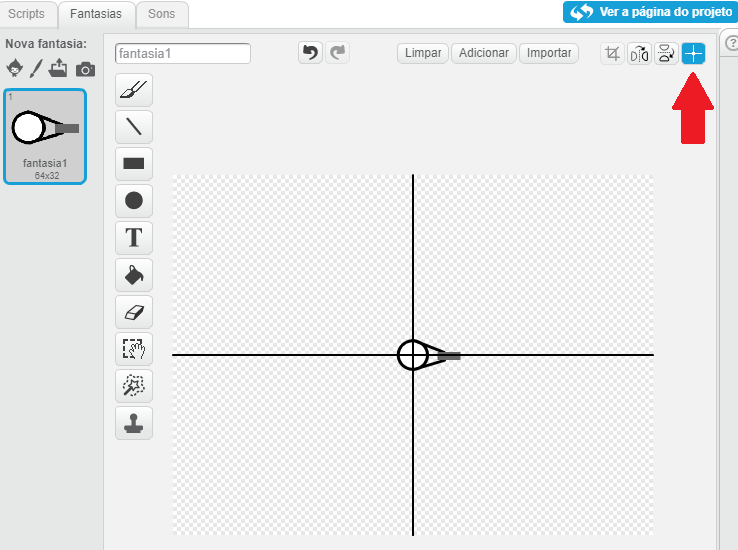Choose the Remove background wand tool
Screen dimensions: 738x550
point(134,386)
